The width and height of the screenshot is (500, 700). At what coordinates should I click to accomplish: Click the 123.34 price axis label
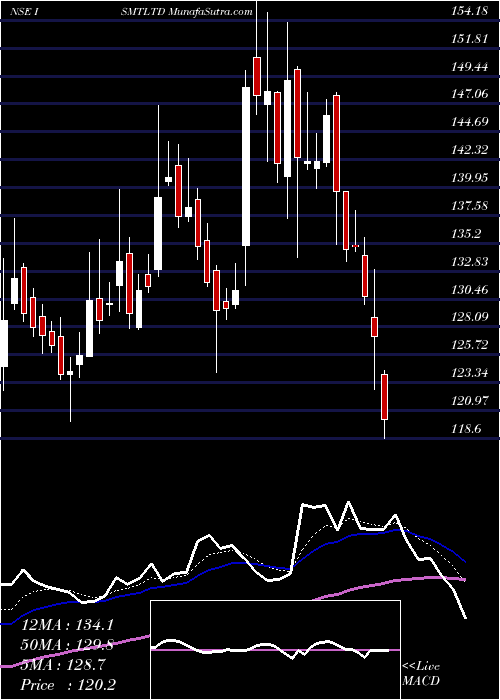point(470,373)
